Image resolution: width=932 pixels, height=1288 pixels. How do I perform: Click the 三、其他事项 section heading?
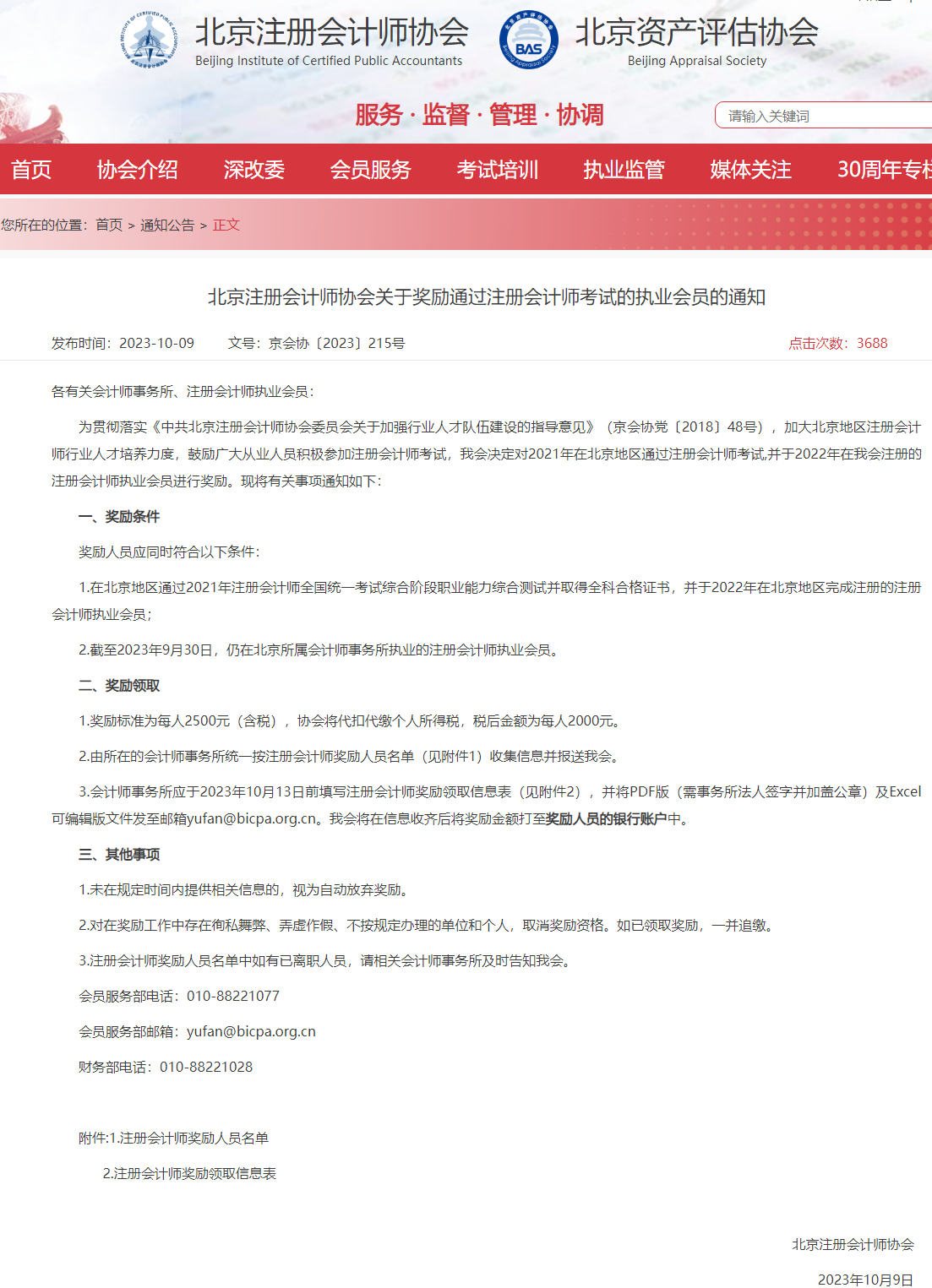click(119, 855)
